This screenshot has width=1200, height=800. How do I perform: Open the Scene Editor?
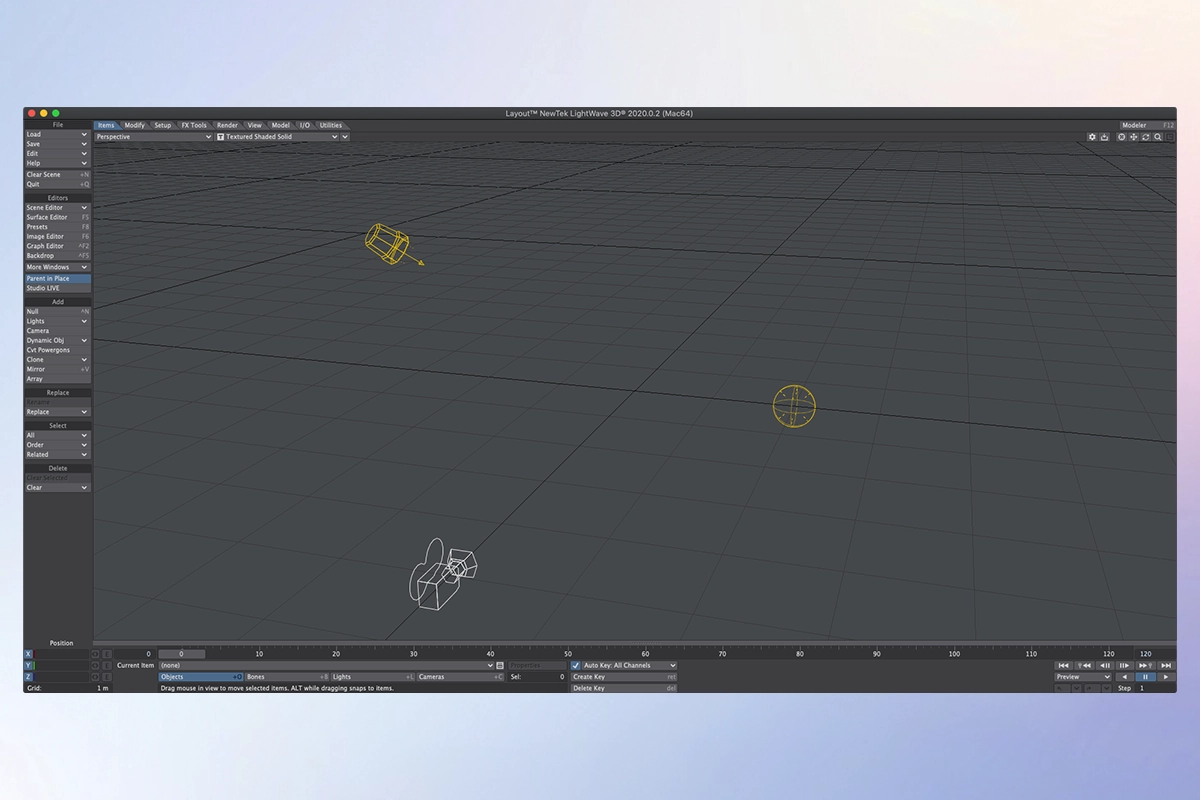(x=57, y=208)
